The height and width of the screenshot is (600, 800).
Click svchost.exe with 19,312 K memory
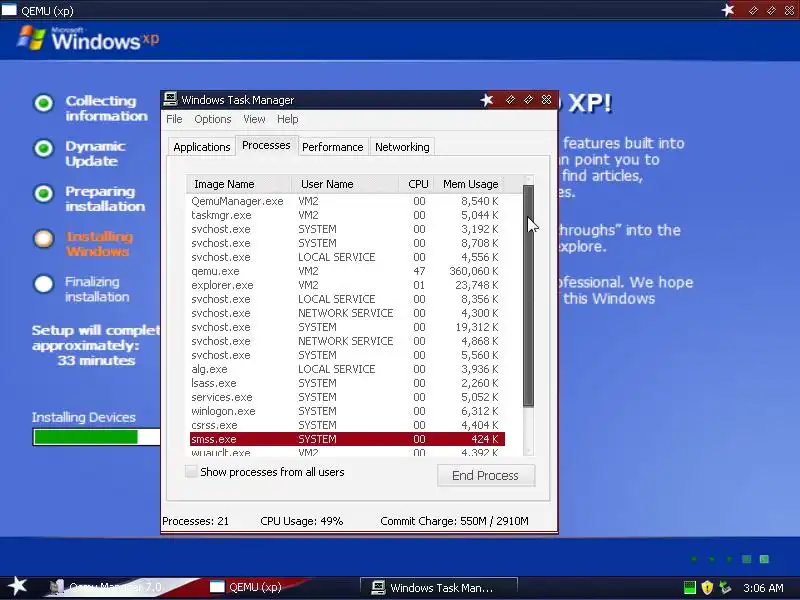coord(347,327)
